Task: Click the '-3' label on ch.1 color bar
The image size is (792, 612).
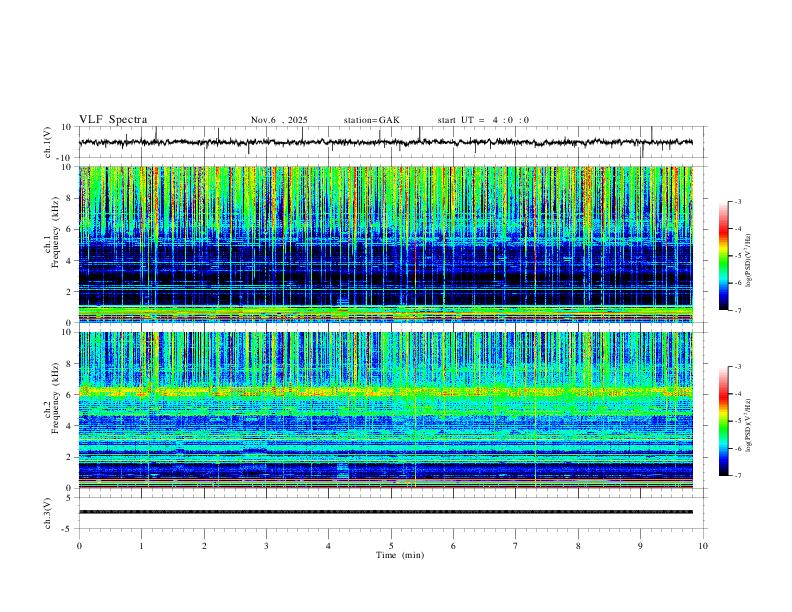Action: point(738,202)
